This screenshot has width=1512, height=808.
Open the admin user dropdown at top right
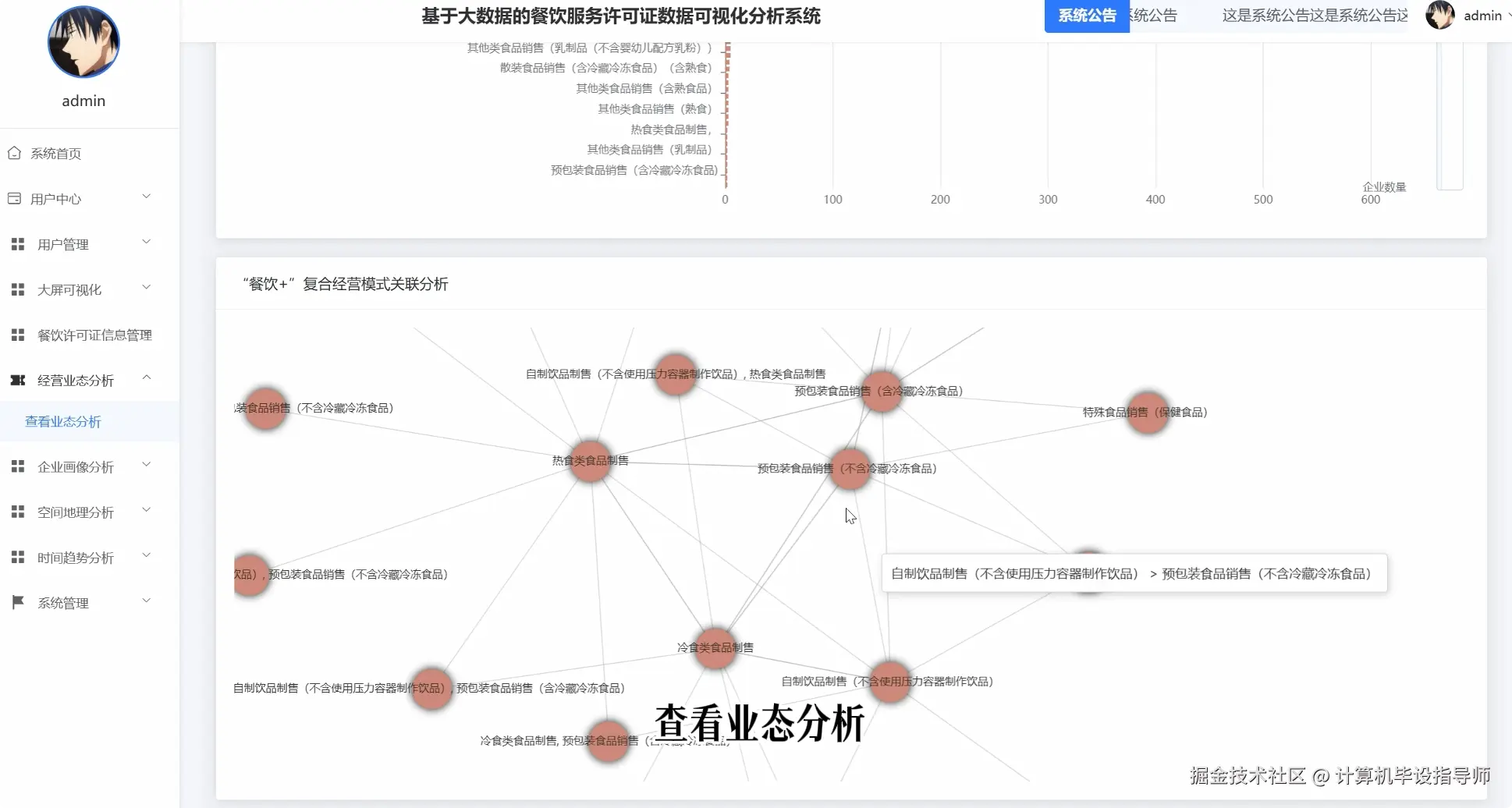(1482, 16)
